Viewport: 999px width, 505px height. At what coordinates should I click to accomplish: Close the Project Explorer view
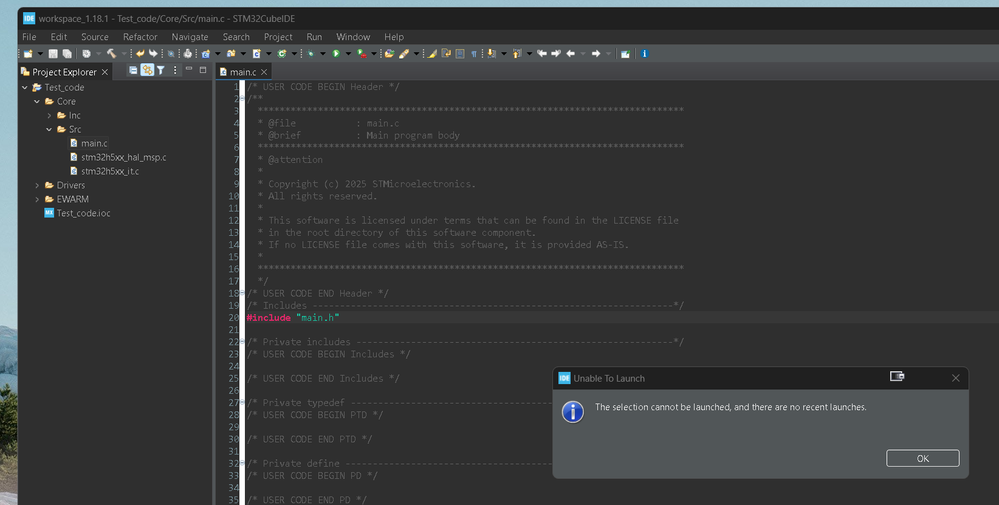105,72
